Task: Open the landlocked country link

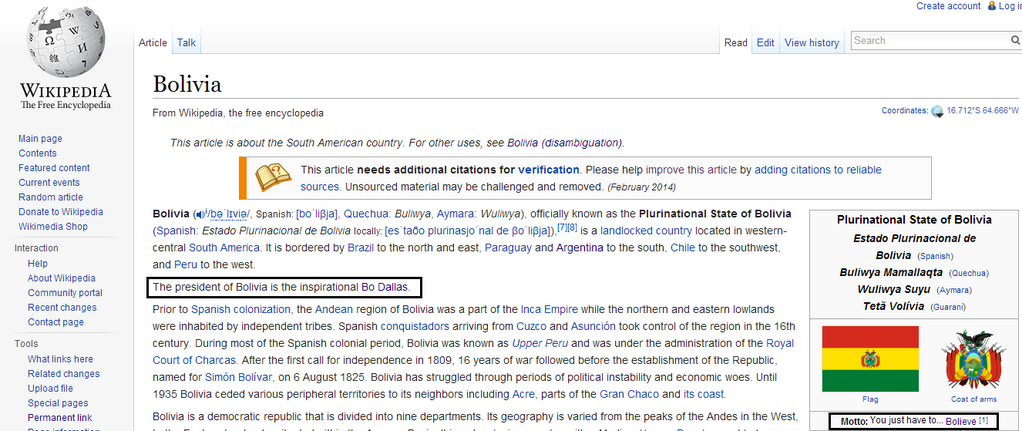Action: coord(646,231)
